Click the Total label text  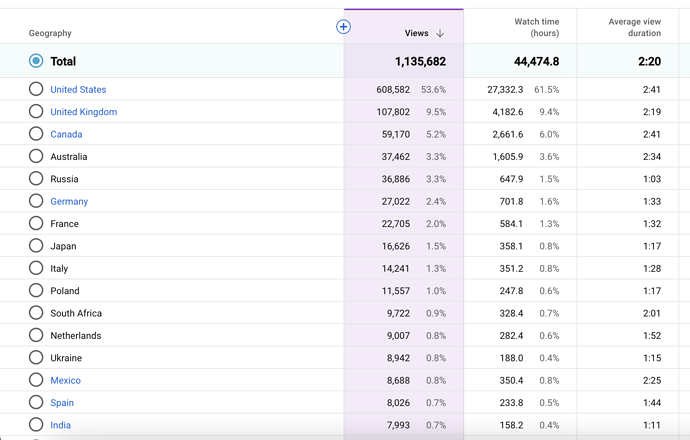click(63, 61)
